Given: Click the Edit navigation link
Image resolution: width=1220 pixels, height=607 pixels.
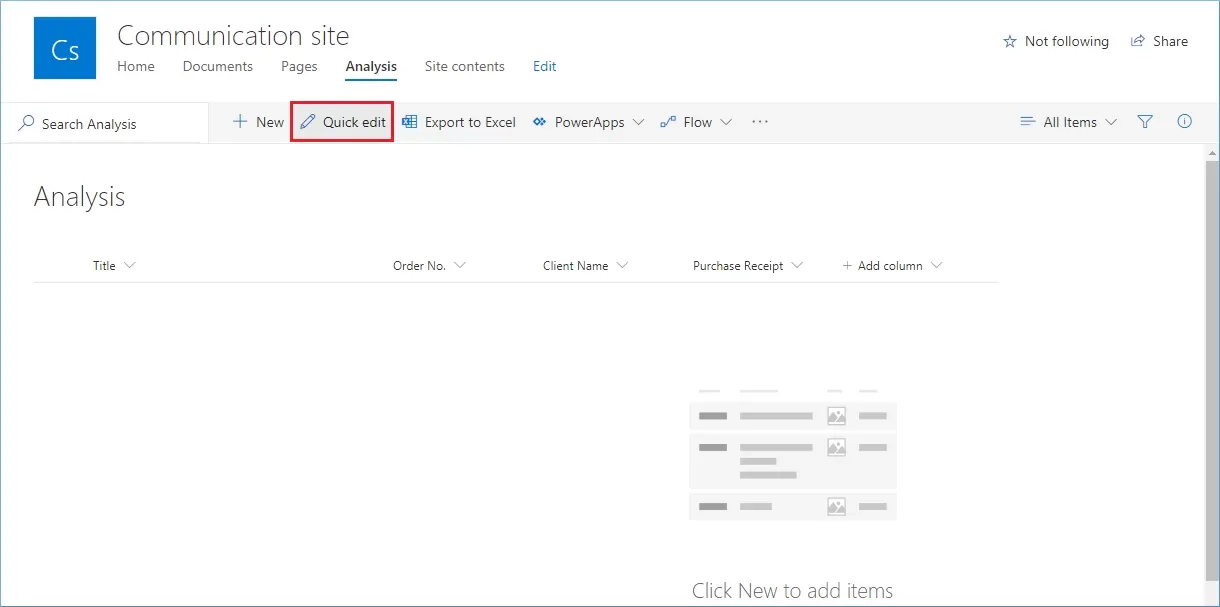Looking at the screenshot, I should [545, 66].
